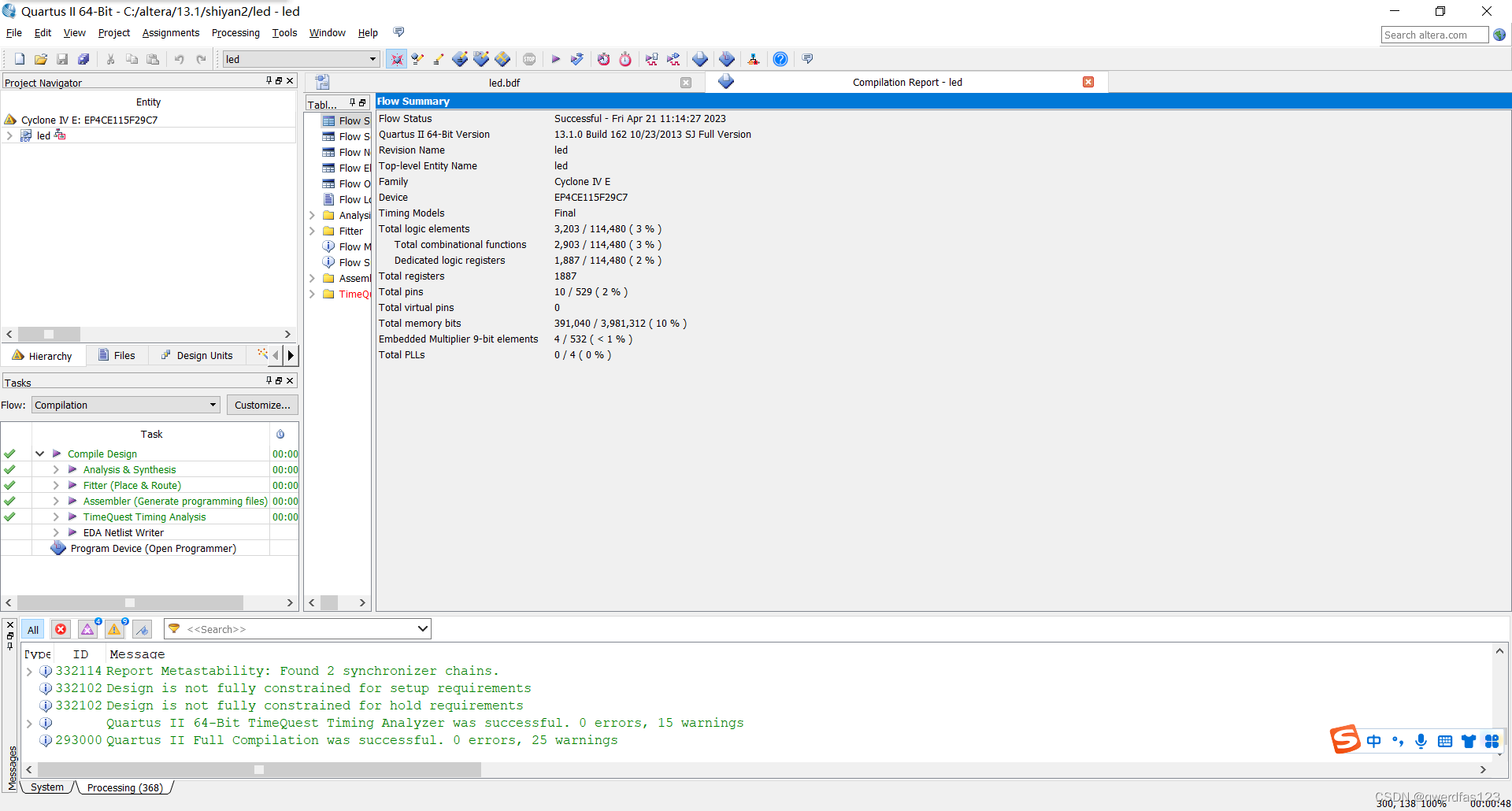
Task: Toggle flagged messages filter
Action: click(142, 630)
